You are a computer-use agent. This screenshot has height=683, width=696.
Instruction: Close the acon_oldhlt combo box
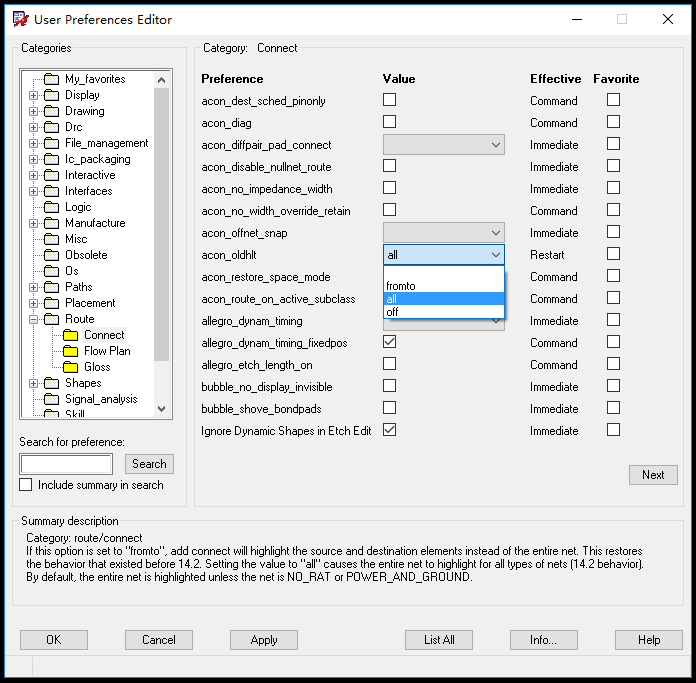pyautogui.click(x=444, y=255)
